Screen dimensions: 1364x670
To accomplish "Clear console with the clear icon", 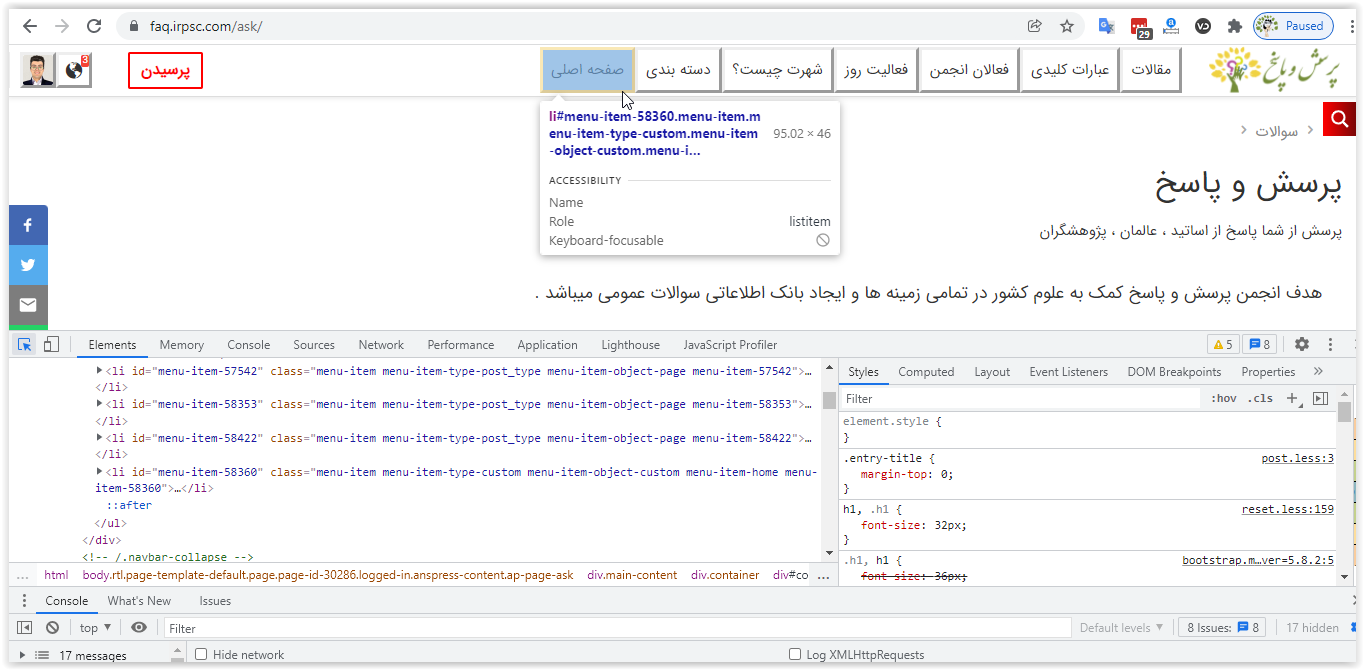I will tap(52, 628).
